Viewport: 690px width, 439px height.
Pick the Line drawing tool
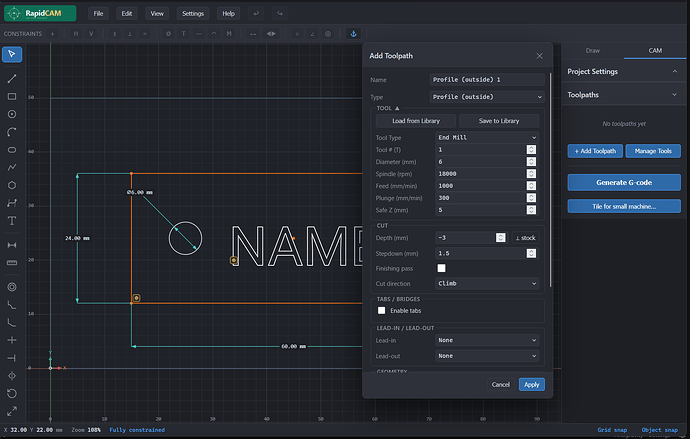coord(12,79)
